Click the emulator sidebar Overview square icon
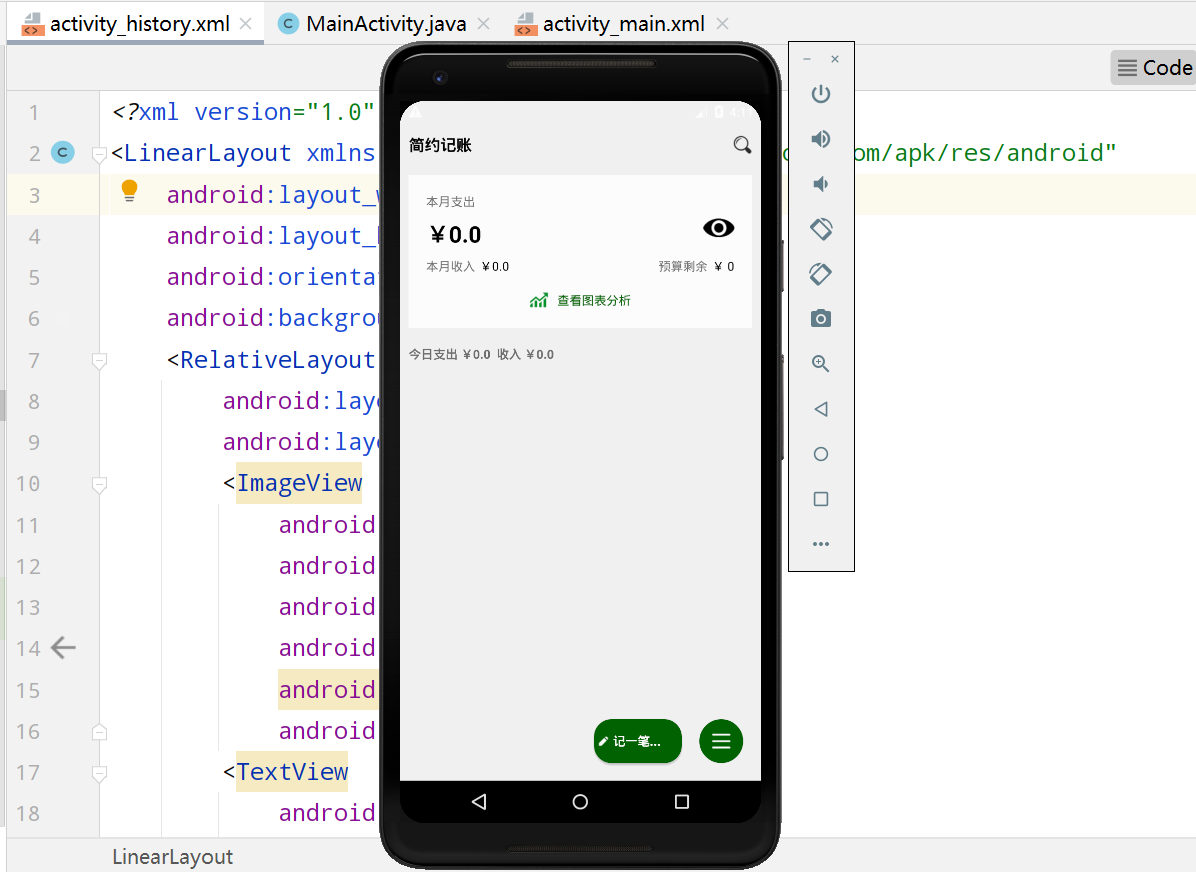 tap(821, 499)
